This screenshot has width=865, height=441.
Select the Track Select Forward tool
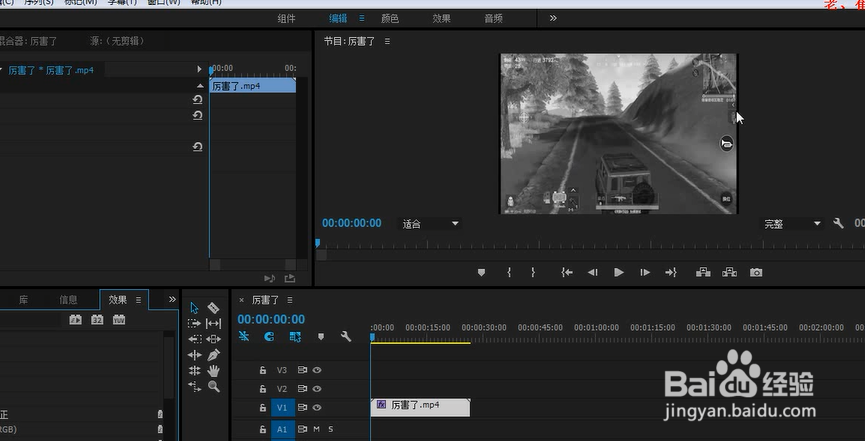click(x=194, y=323)
